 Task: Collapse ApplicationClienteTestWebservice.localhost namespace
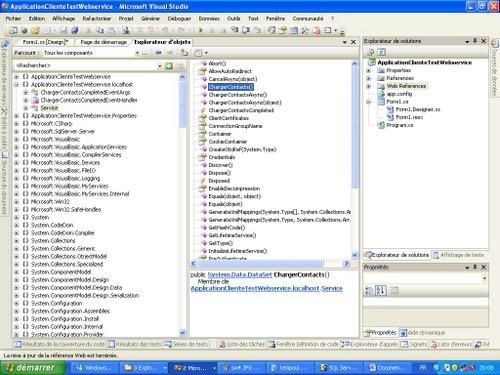(16, 84)
